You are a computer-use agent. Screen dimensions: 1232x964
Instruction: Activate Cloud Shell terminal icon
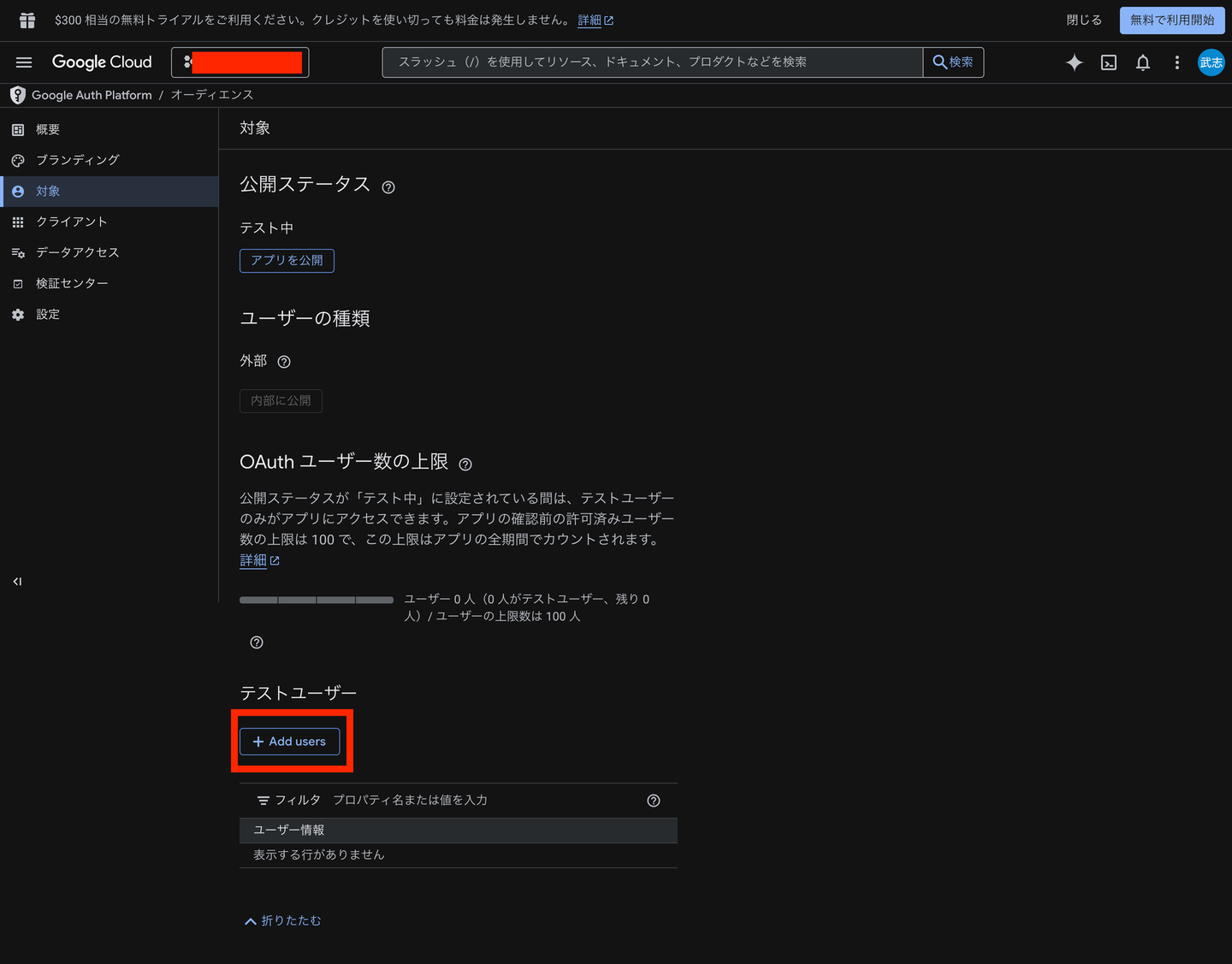pyautogui.click(x=1109, y=62)
